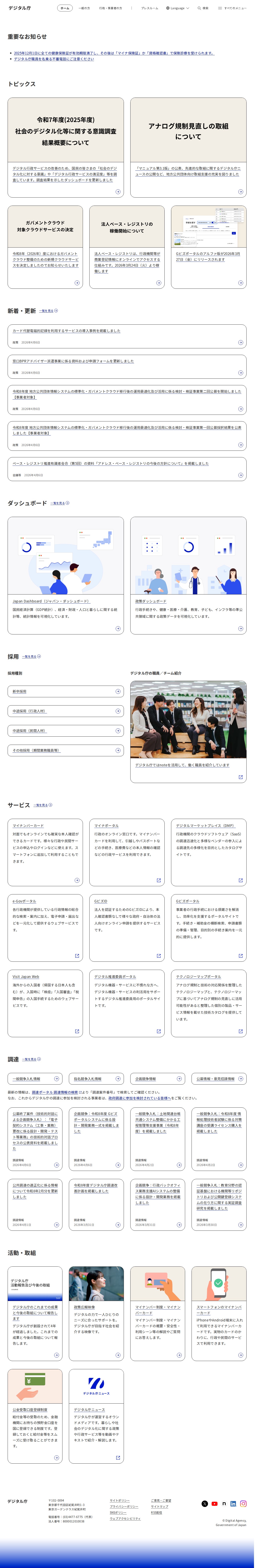Open 中途採用（民間人材） recruitment button

pyautogui.click(x=66, y=730)
